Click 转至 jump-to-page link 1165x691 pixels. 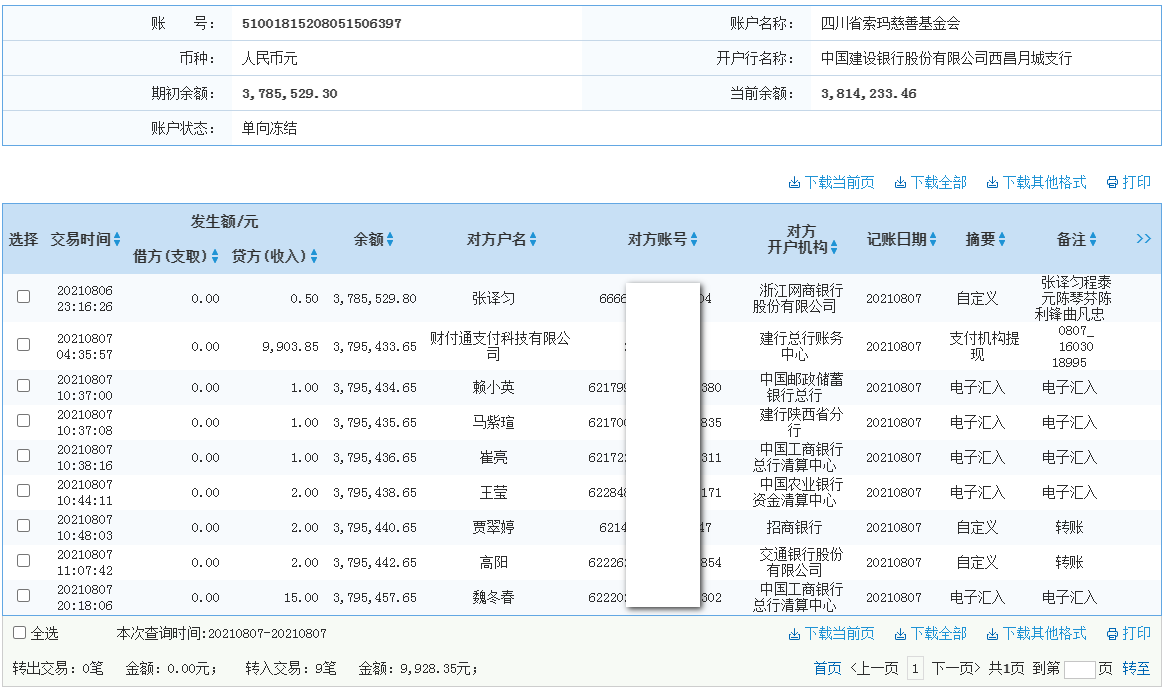(x=1136, y=669)
